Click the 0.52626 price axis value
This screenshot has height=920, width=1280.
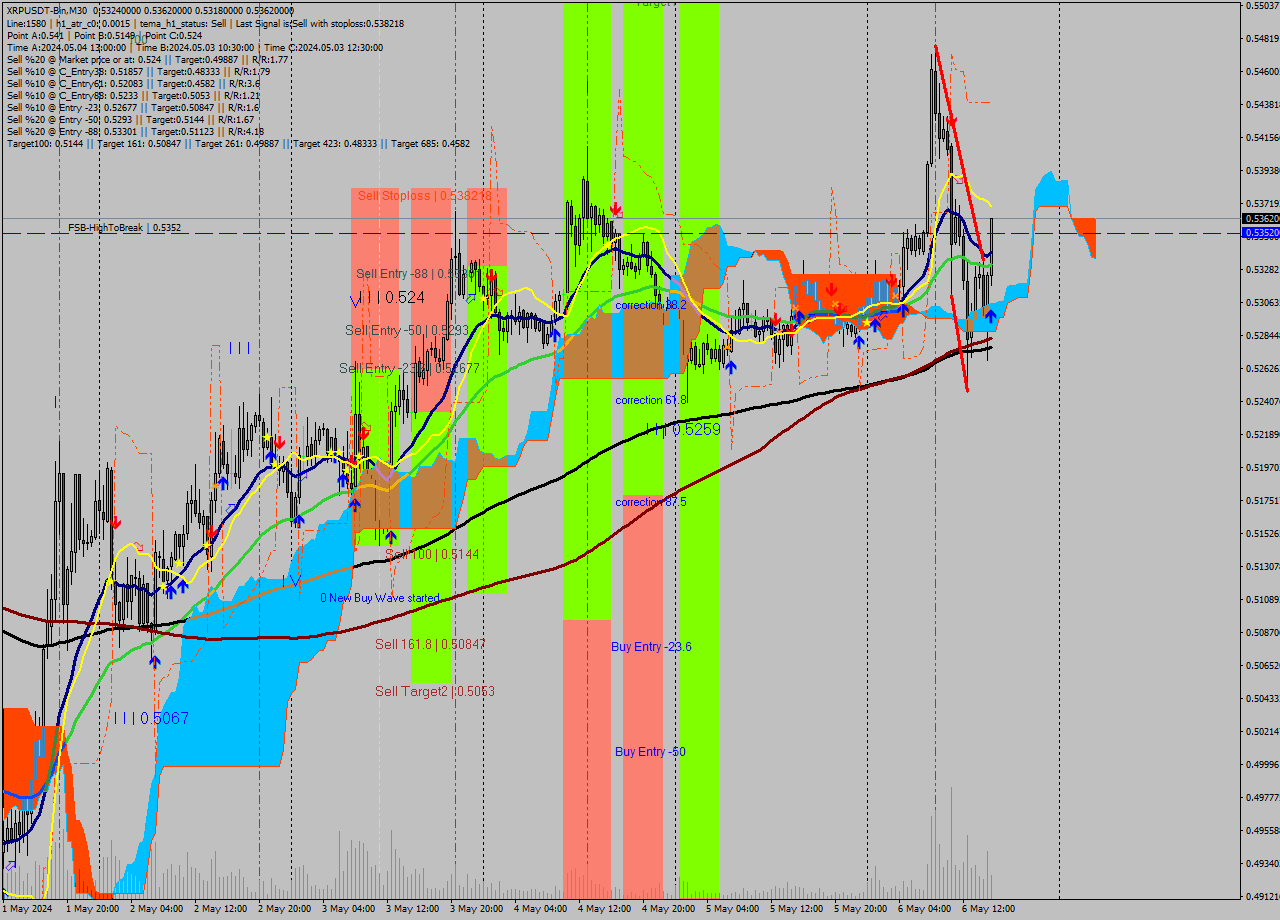tap(1262, 369)
